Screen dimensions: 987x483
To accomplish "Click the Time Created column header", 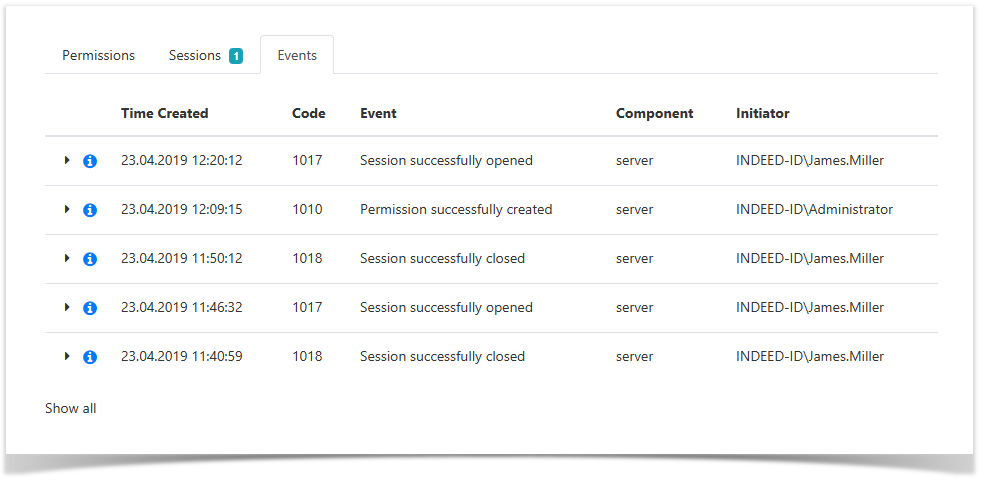I will [165, 113].
